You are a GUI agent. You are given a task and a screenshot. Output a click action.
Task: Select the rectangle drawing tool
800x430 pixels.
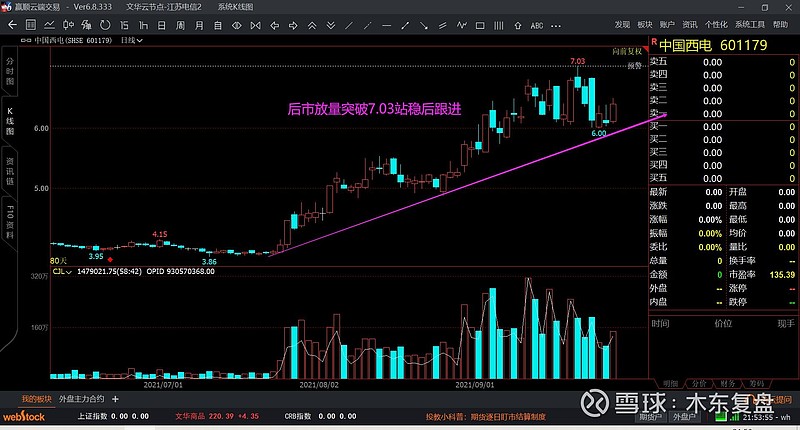click(480, 25)
